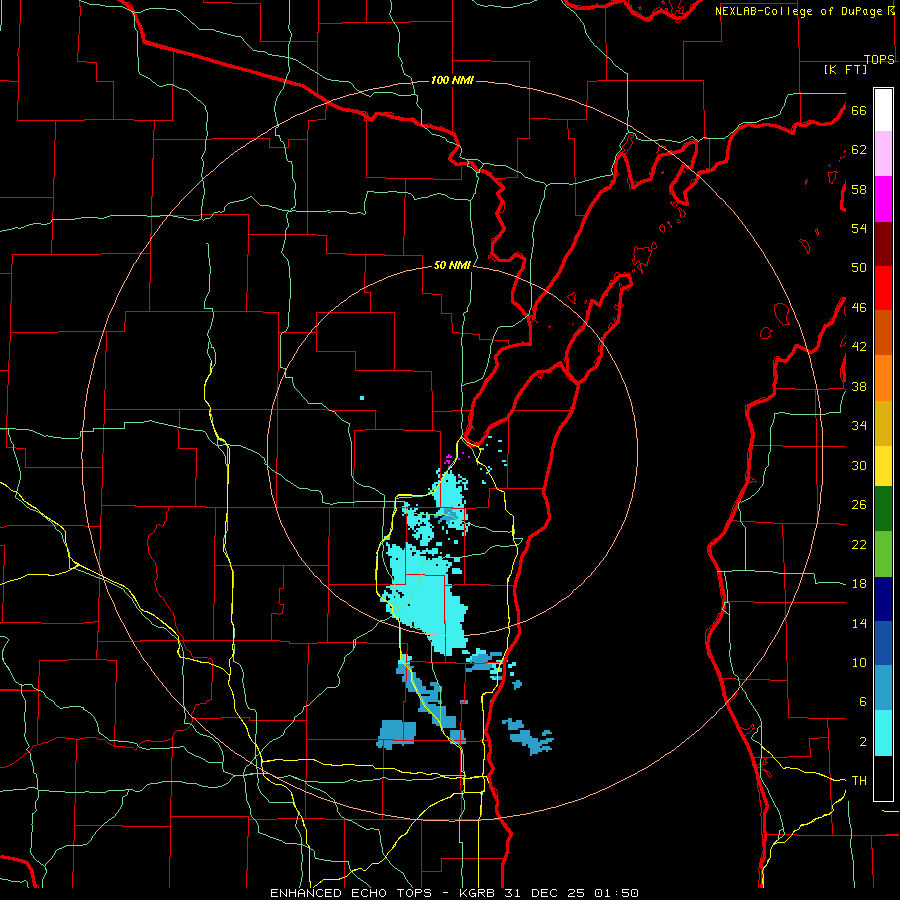900x900 pixels.
Task: Click the medium blue legend swatch
Action: (883, 643)
